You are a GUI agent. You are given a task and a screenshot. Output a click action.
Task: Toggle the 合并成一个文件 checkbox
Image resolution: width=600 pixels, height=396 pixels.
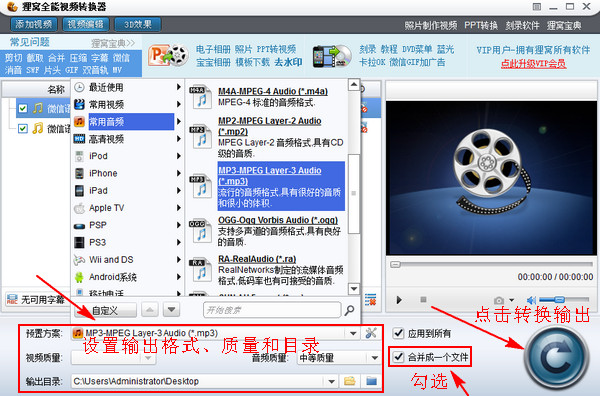point(398,357)
